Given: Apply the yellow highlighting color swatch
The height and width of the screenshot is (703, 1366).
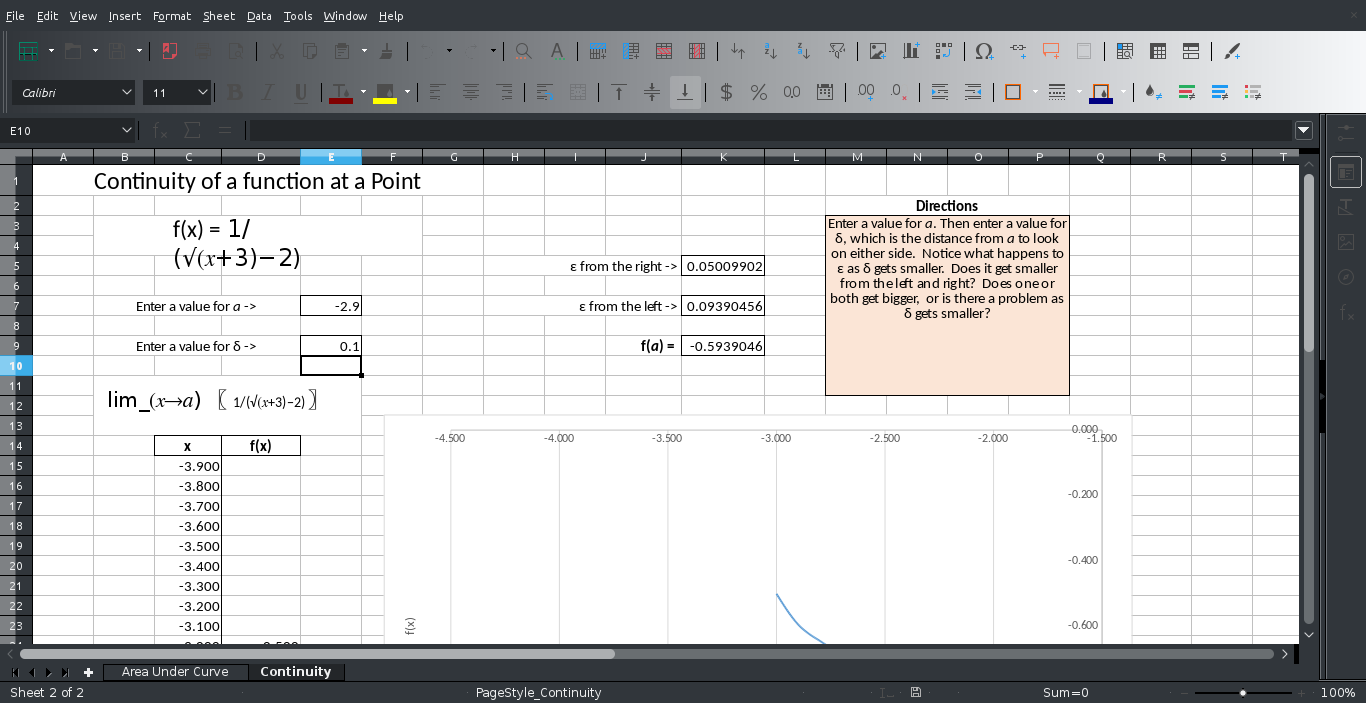Looking at the screenshot, I should 385,93.
